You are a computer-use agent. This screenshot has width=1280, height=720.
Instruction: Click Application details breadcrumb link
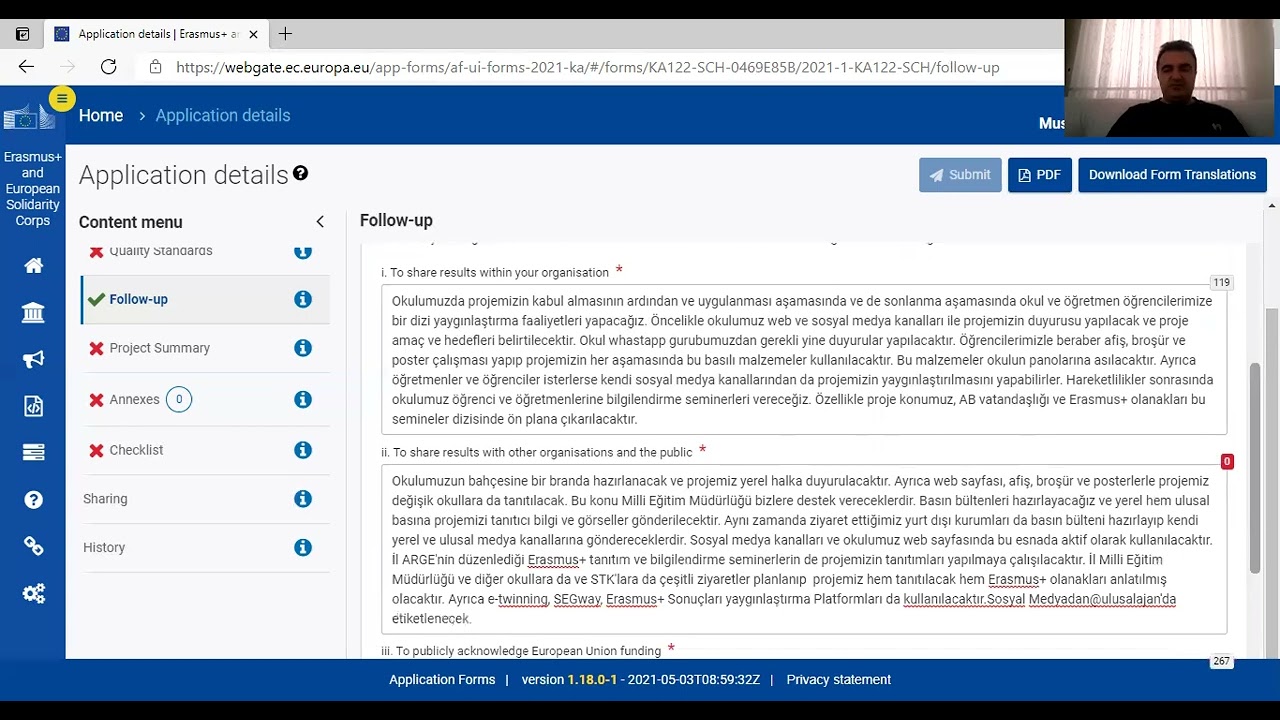point(223,115)
